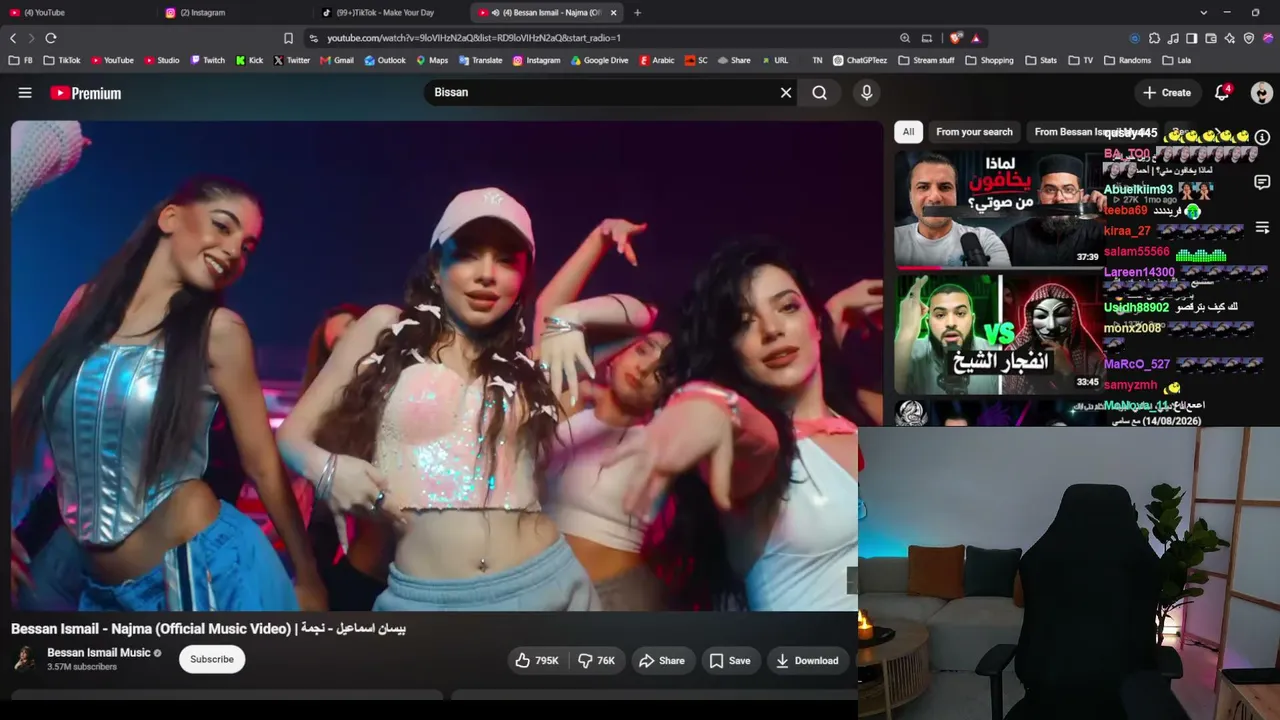Open the Arabic bookmark

point(657,60)
